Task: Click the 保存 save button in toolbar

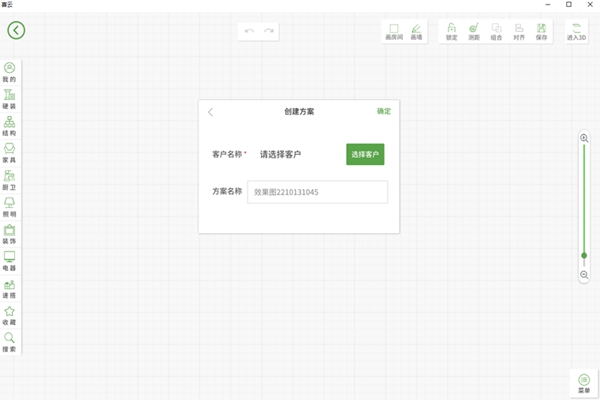Action: click(541, 31)
